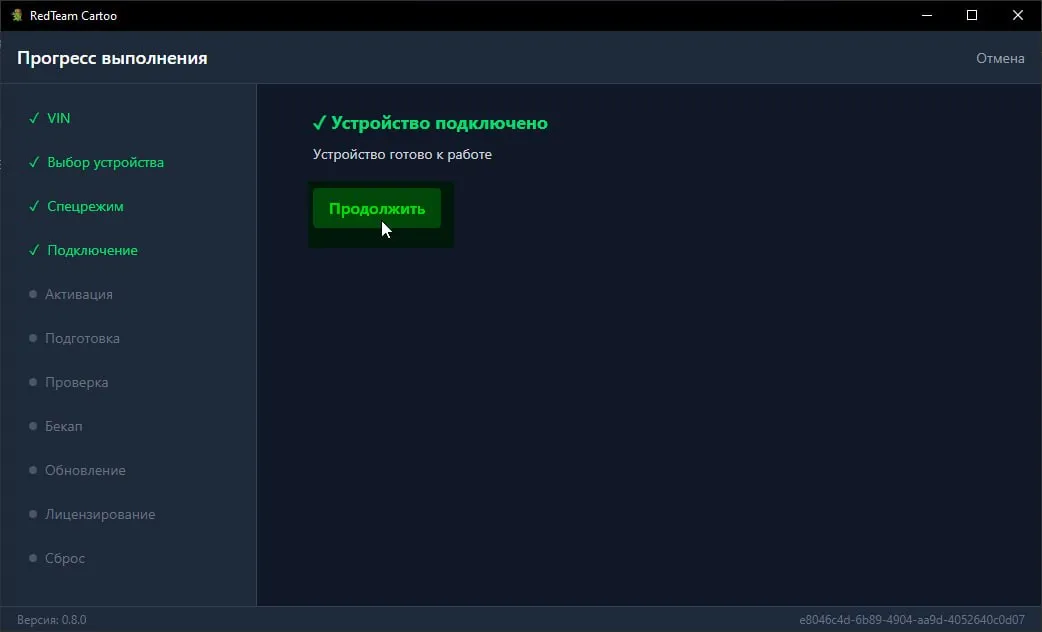Screen dimensions: 1042x632
Task: Select the Лицензирование step
Action: pos(100,514)
